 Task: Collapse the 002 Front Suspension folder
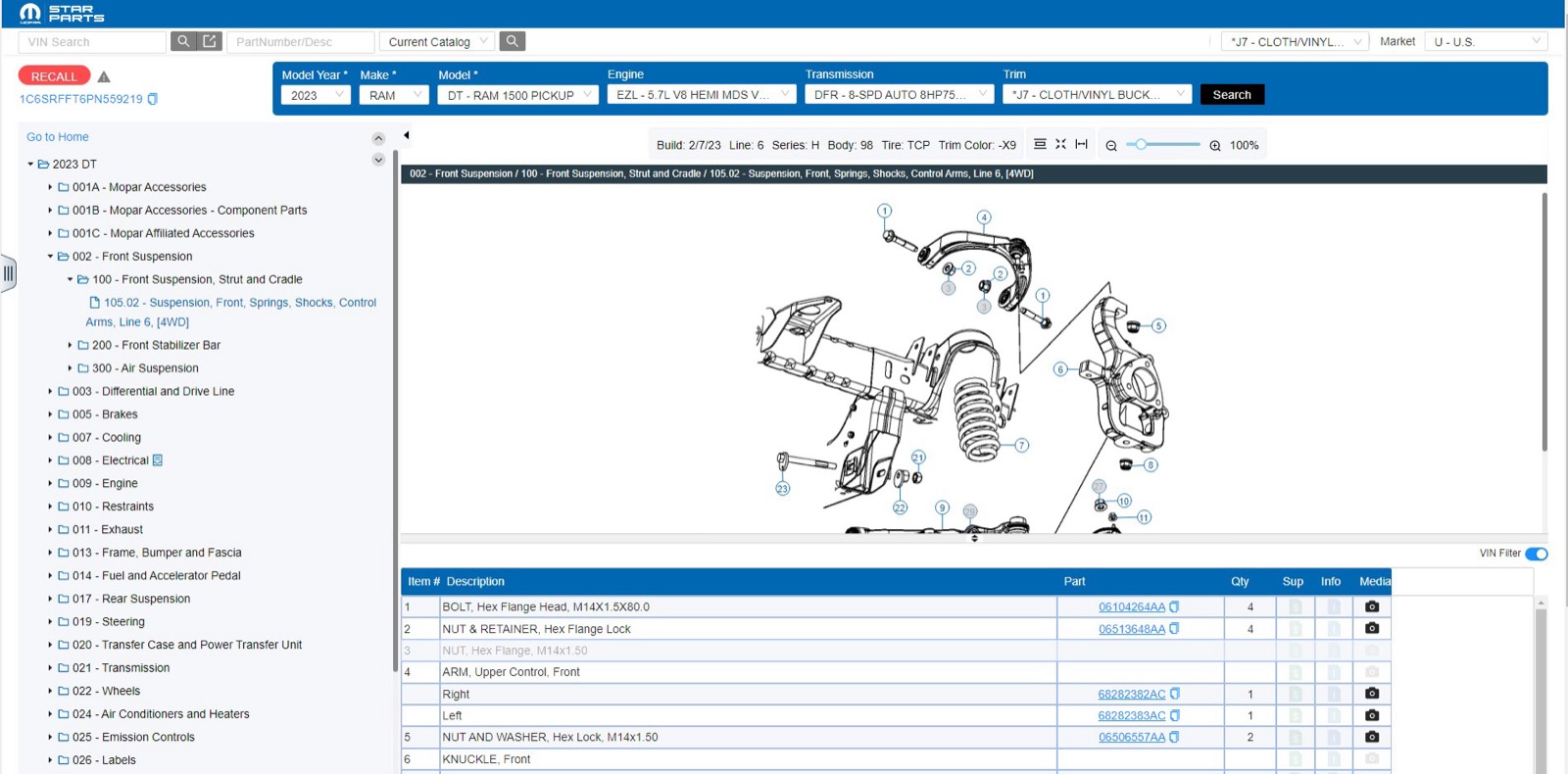click(50, 257)
